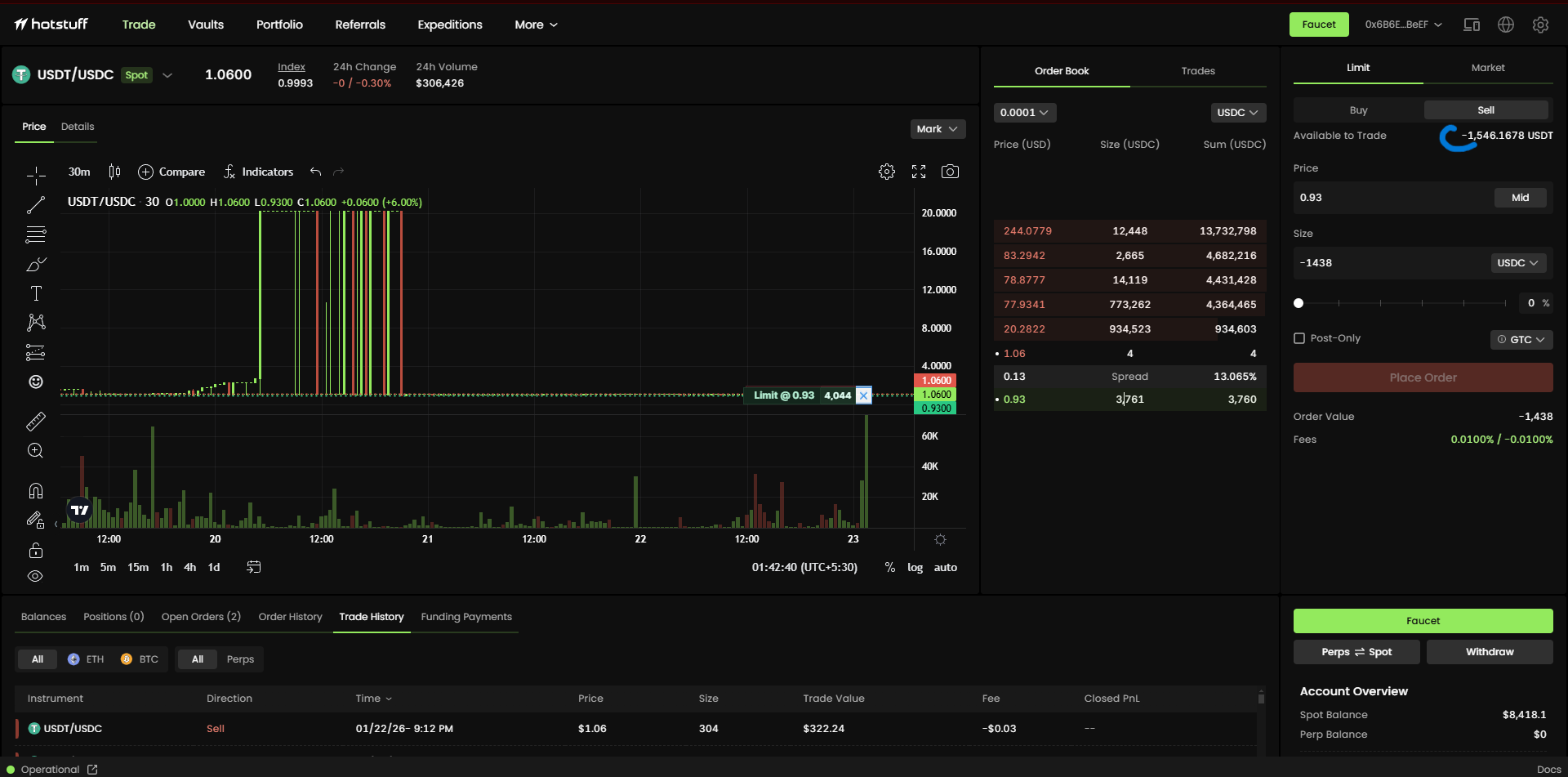Image resolution: width=1568 pixels, height=777 pixels.
Task: Open the Mark price type dropdown
Action: coord(938,129)
